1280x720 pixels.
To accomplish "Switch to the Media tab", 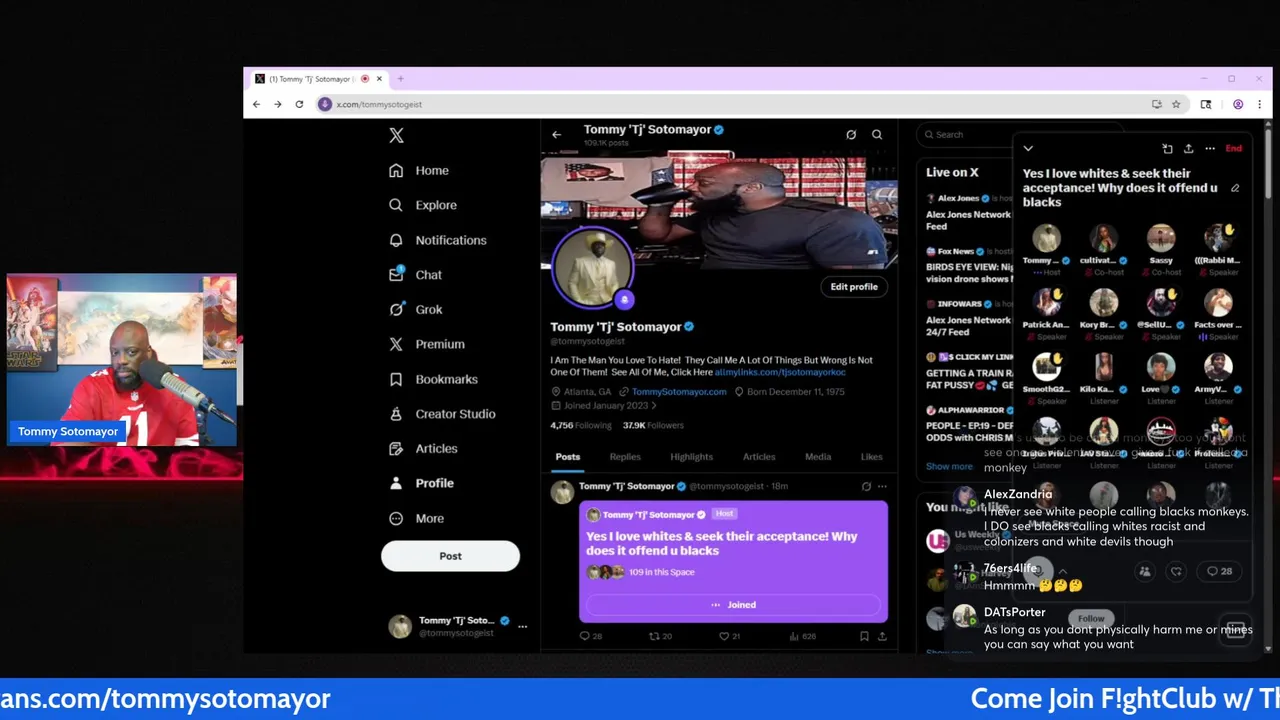I will pyautogui.click(x=818, y=457).
